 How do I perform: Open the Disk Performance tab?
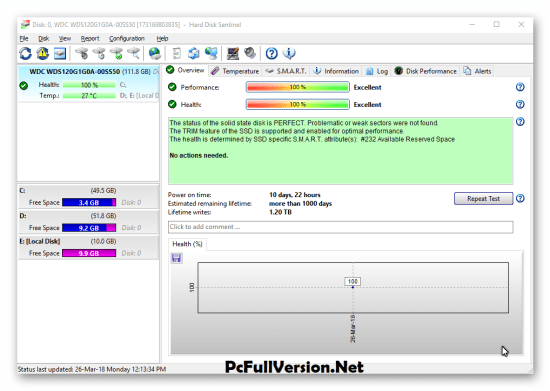425,71
